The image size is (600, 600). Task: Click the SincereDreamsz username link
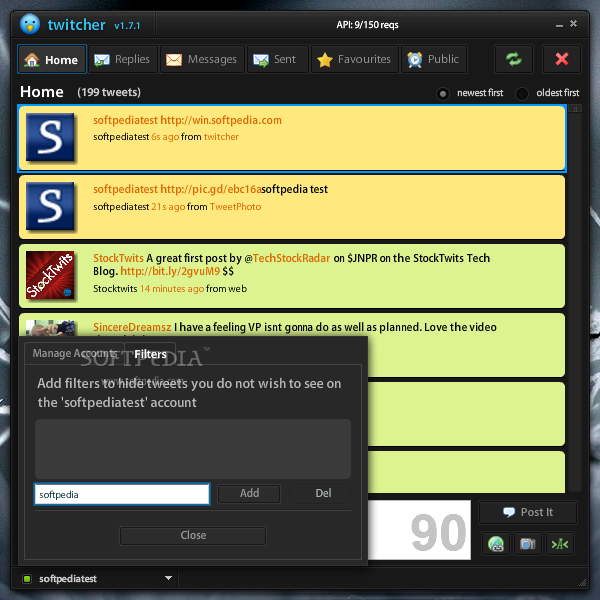click(x=132, y=327)
